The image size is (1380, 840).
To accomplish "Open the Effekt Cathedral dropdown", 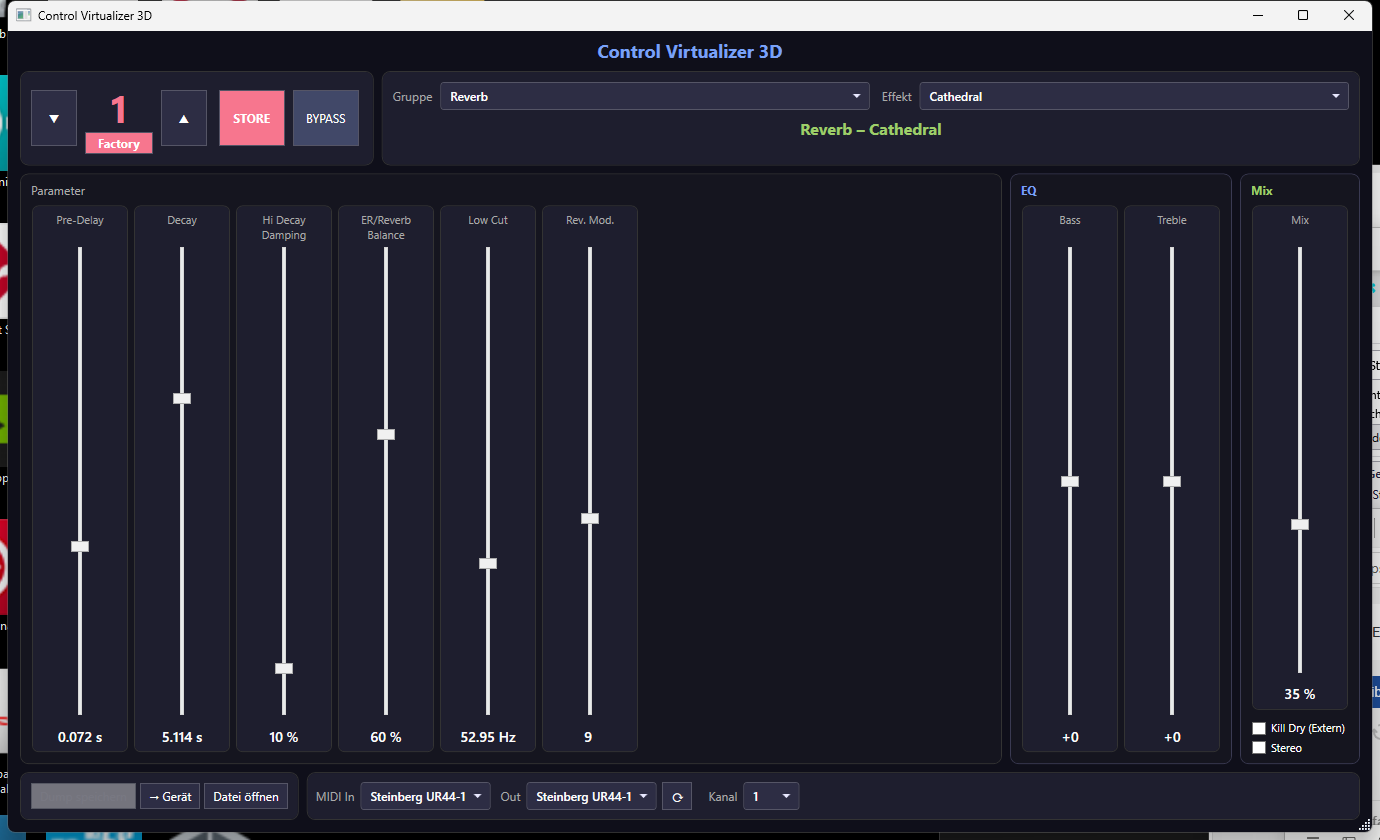I will pos(1134,97).
